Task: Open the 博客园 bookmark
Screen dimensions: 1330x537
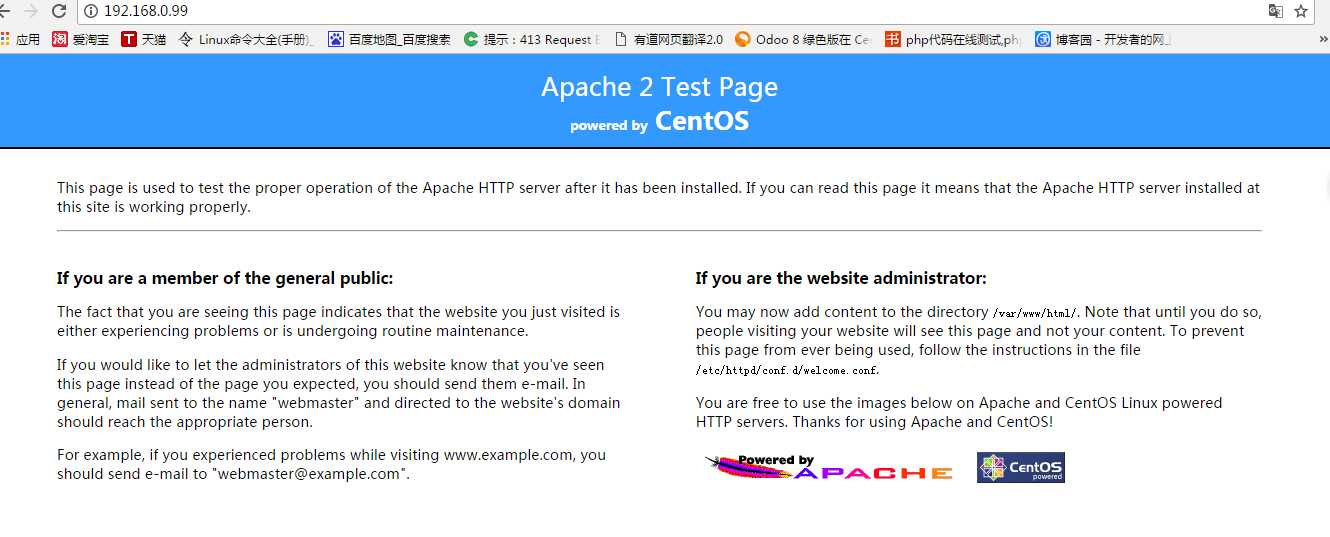Action: [1103, 40]
